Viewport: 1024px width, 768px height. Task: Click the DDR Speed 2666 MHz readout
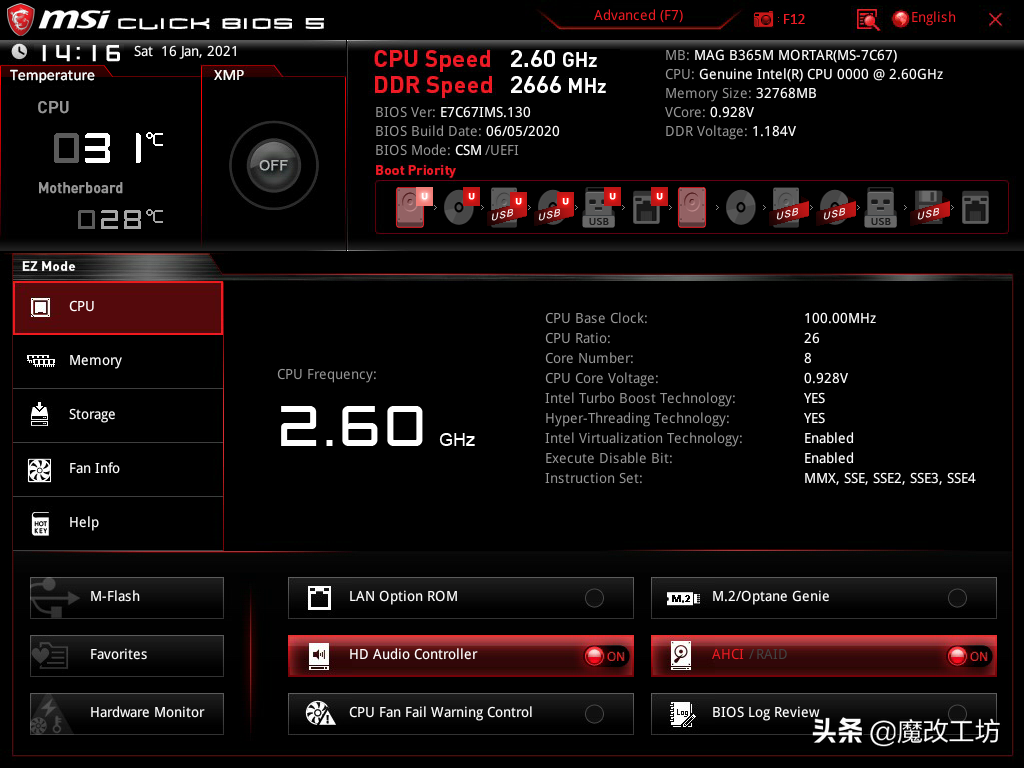point(490,86)
